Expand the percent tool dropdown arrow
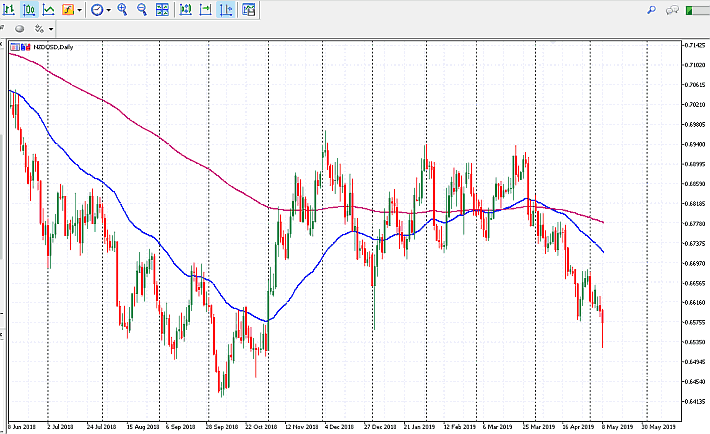 click(51, 29)
